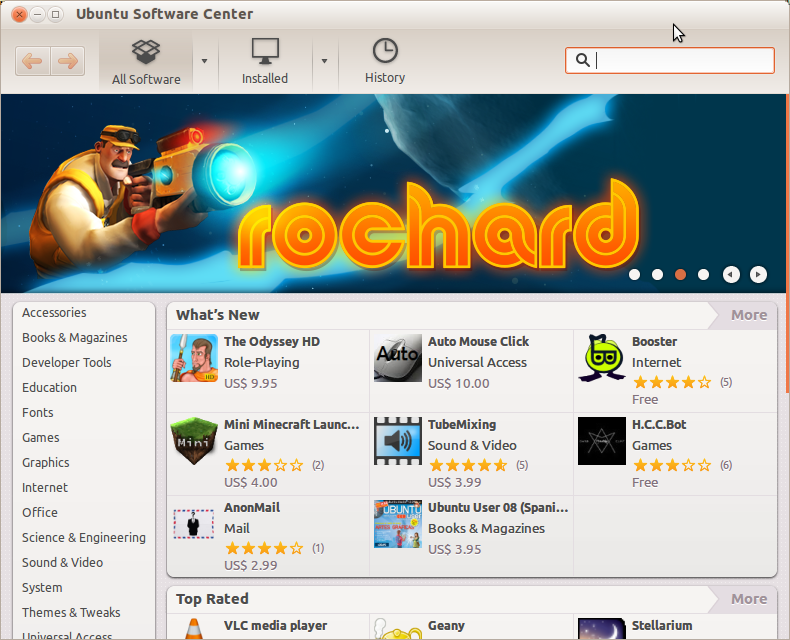
Task: Click the Odyssey HD app icon
Action: click(x=194, y=358)
